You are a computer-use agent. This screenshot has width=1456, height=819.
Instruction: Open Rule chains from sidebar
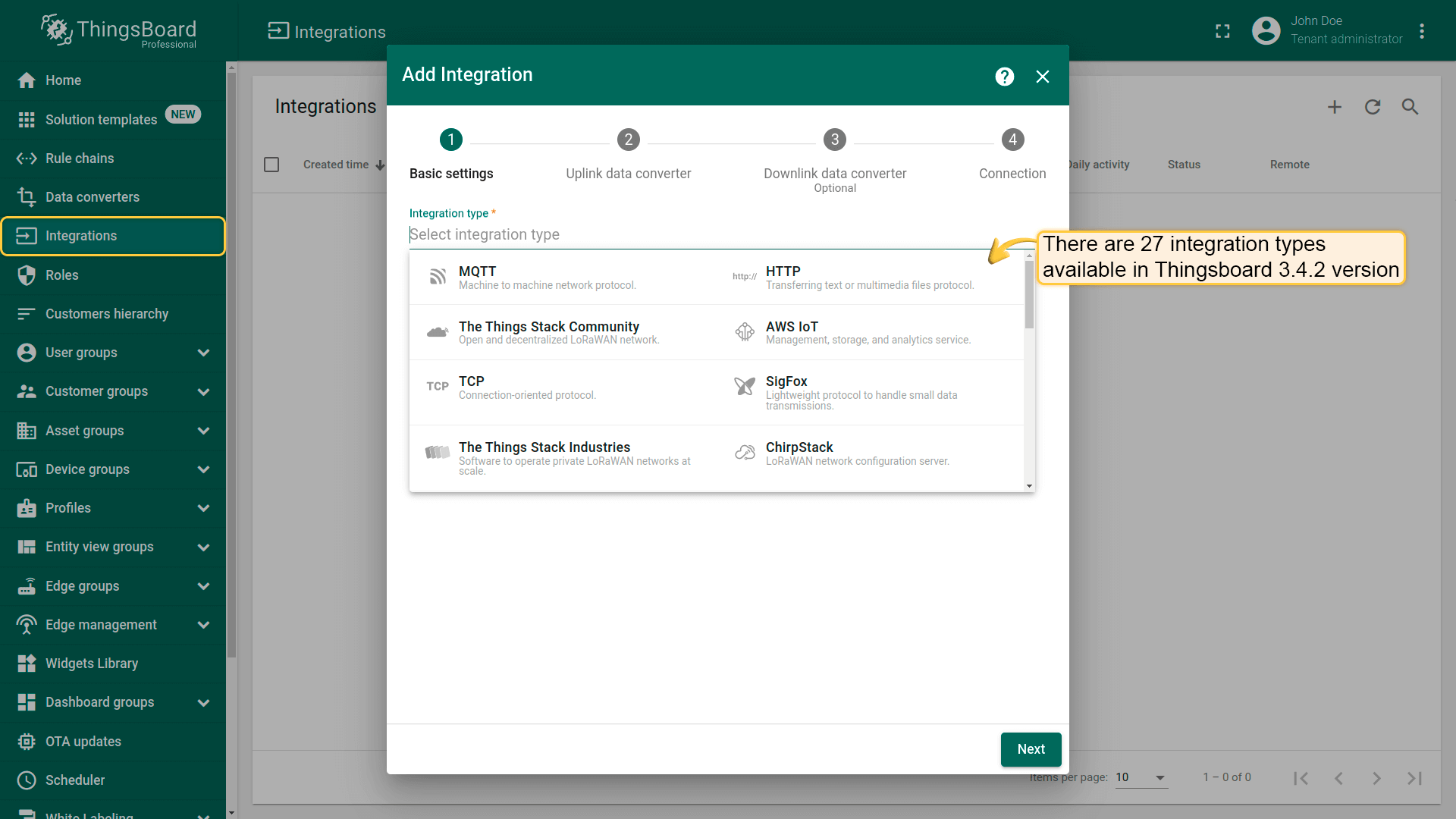point(80,158)
